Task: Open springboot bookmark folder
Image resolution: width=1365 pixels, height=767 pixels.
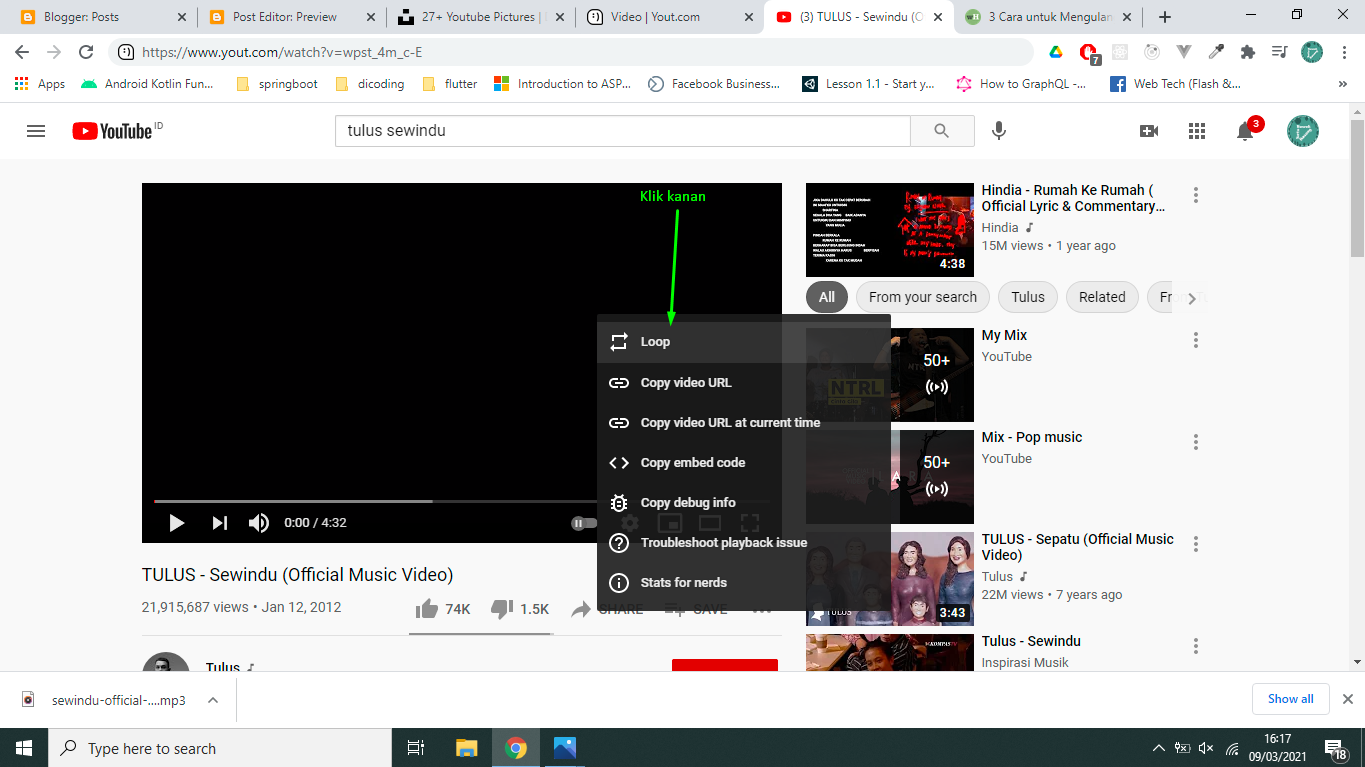Action: coord(277,84)
